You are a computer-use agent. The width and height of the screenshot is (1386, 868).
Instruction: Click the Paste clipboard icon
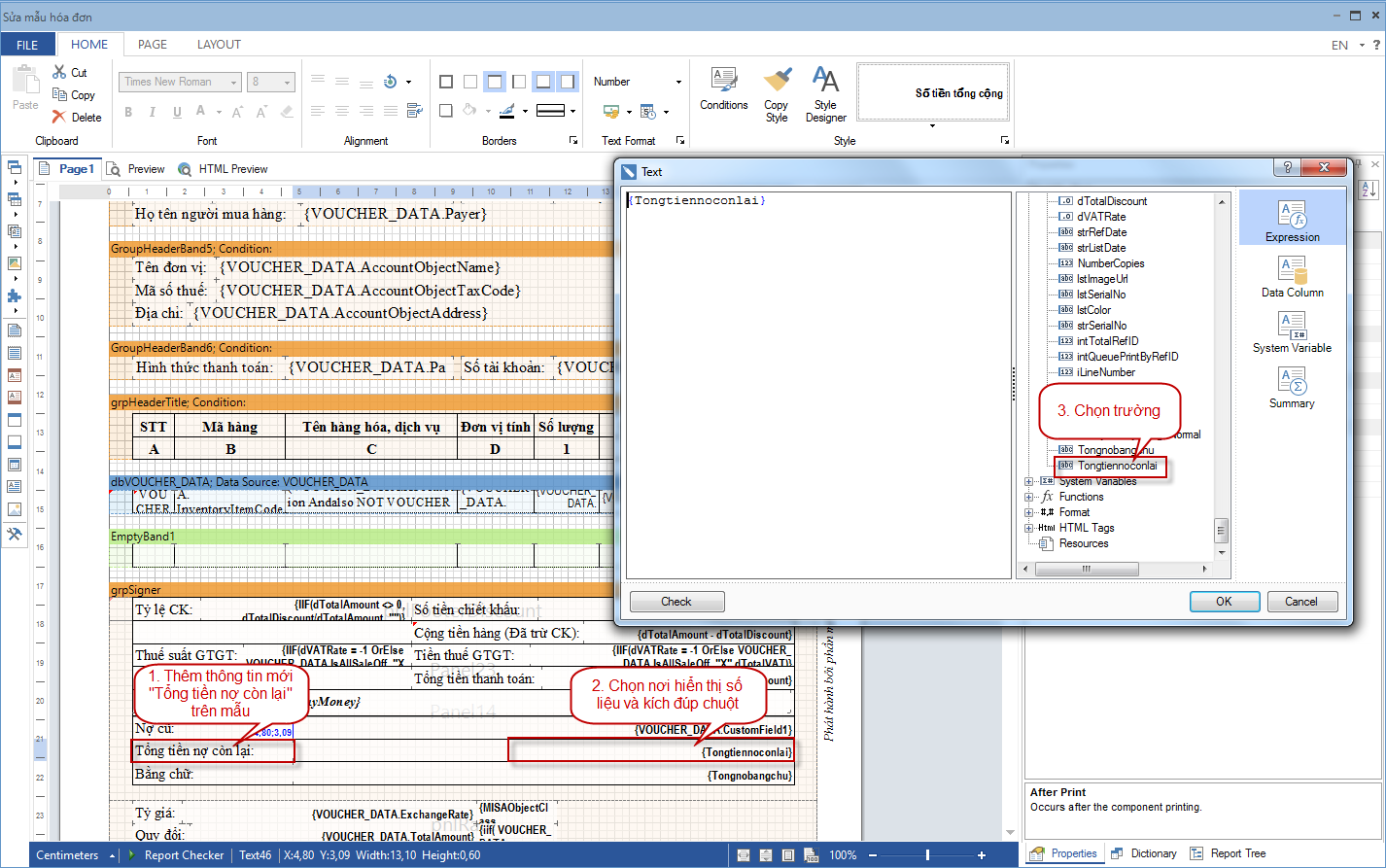pos(25,80)
